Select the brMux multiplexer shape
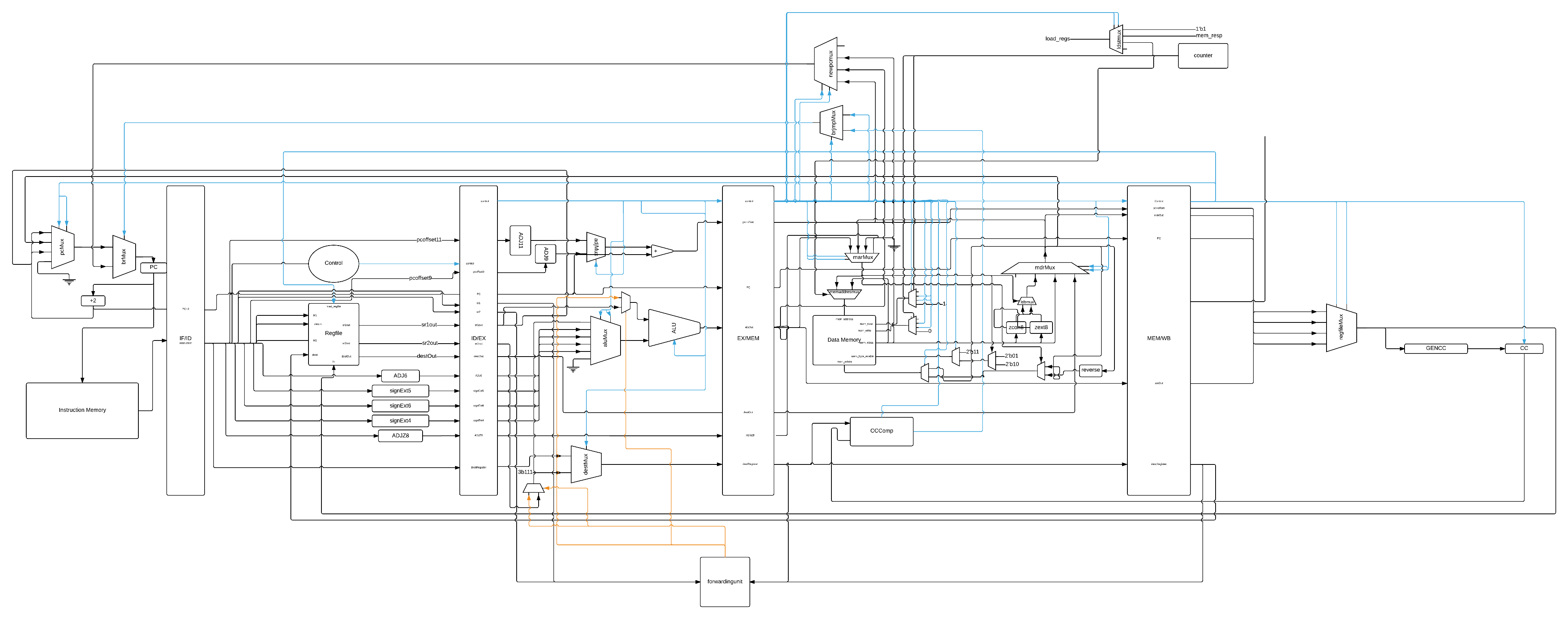Image resolution: width=1568 pixels, height=619 pixels. (123, 257)
